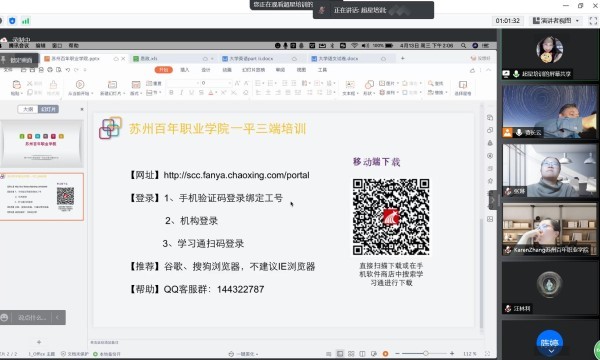This screenshot has height=360, width=600.
Task: Click the Paste icon in the ribbon
Action: [x=16, y=85]
